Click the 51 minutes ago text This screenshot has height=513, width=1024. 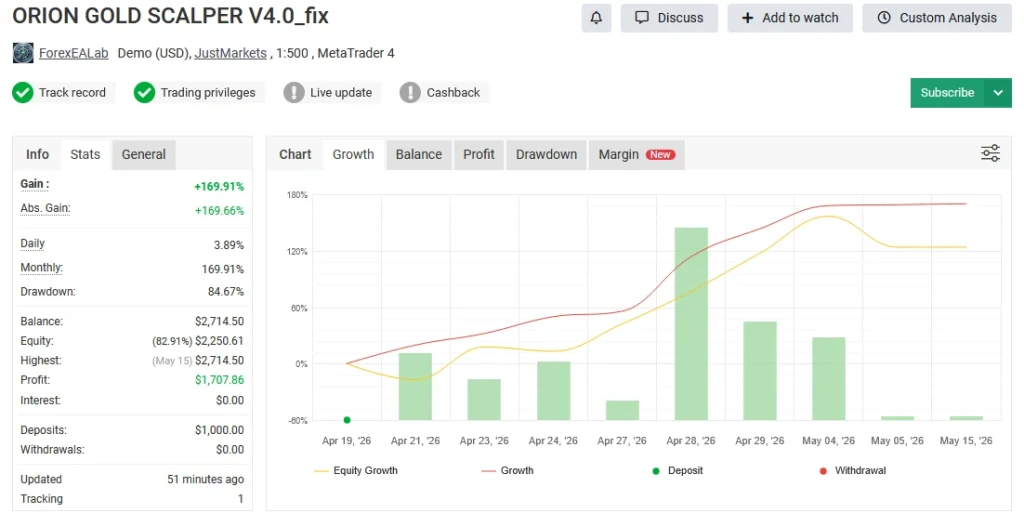206,479
